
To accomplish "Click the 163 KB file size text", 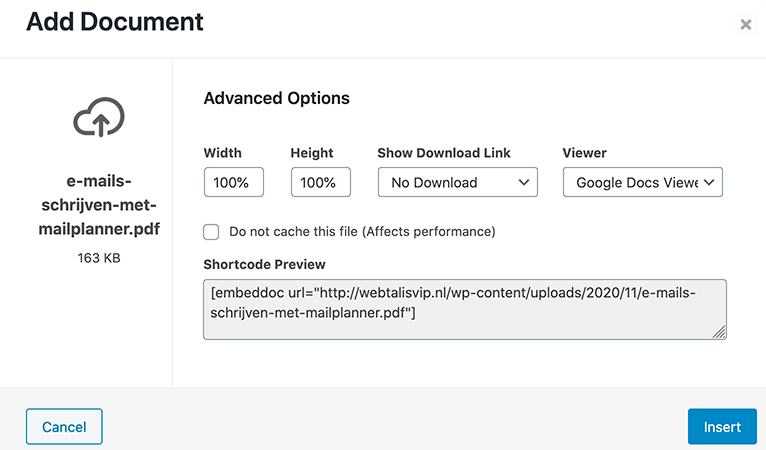I will [x=98, y=257].
